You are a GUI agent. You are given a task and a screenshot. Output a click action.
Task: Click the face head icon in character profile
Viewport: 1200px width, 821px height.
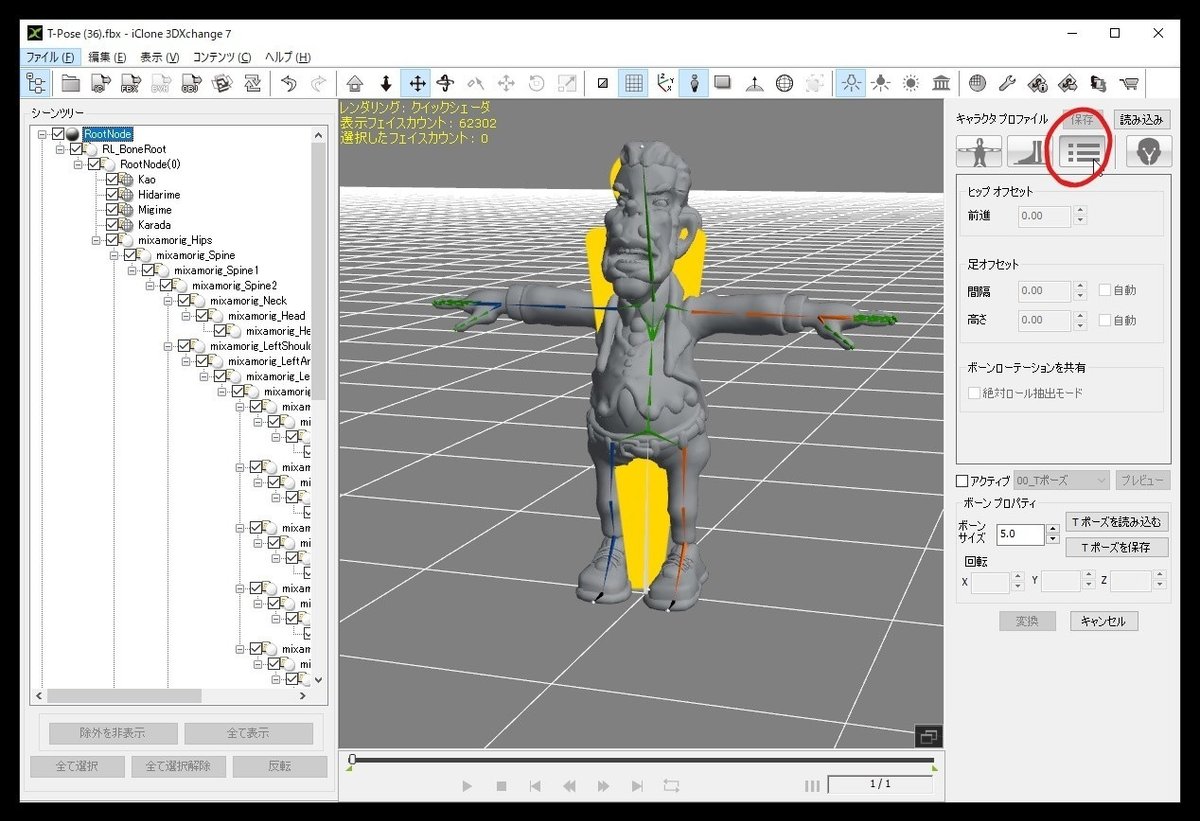[1149, 152]
